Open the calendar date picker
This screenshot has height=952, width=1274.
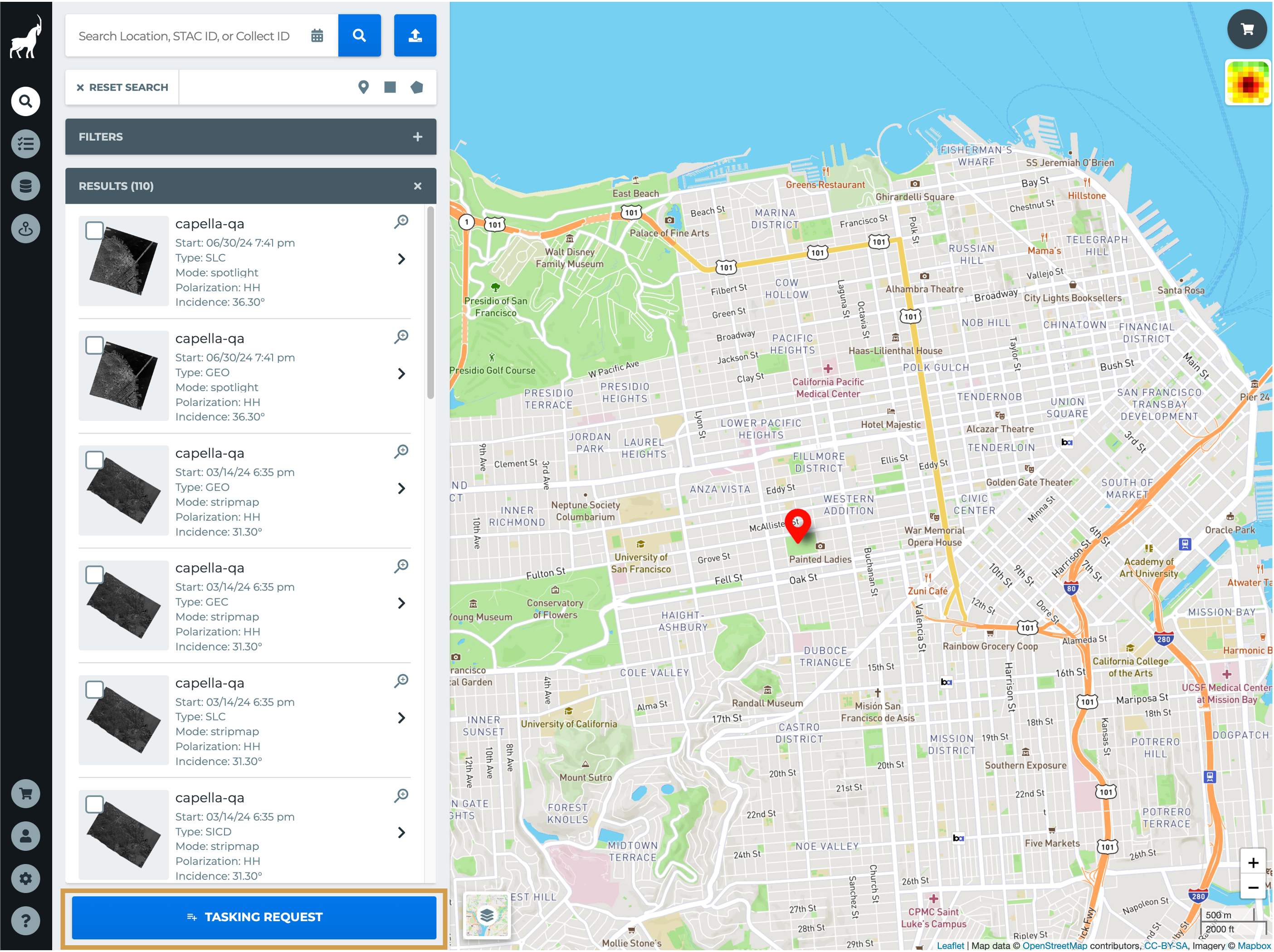point(317,36)
